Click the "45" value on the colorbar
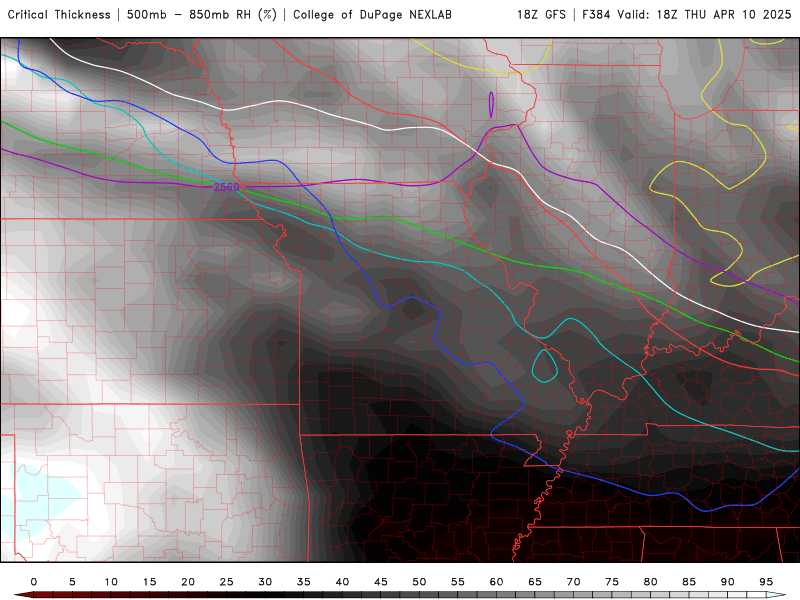The image size is (800, 600). pos(381,582)
